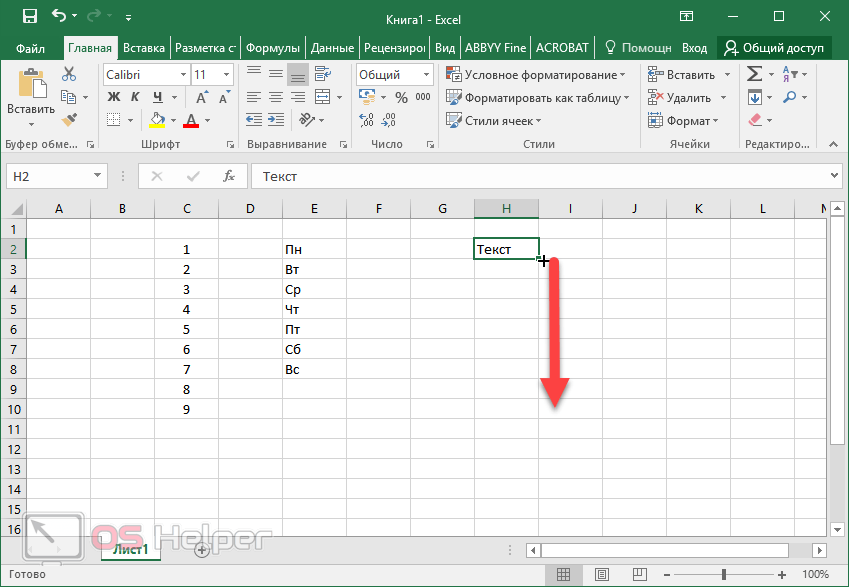Screen dimensions: 849x587
Task: Click the Лист1 sheet tab
Action: click(x=130, y=549)
